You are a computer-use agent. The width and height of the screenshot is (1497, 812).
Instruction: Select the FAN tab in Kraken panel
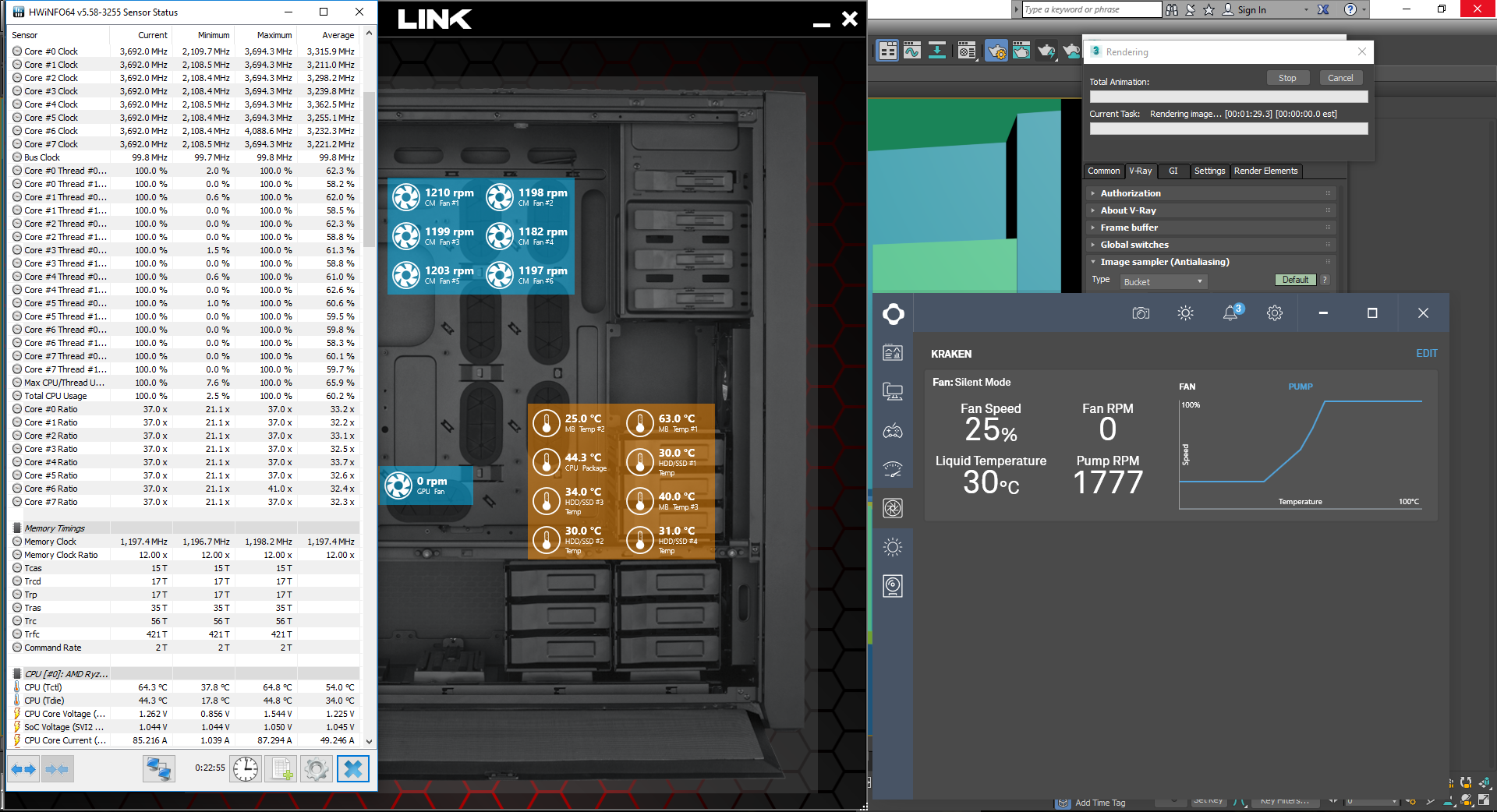click(x=1187, y=387)
